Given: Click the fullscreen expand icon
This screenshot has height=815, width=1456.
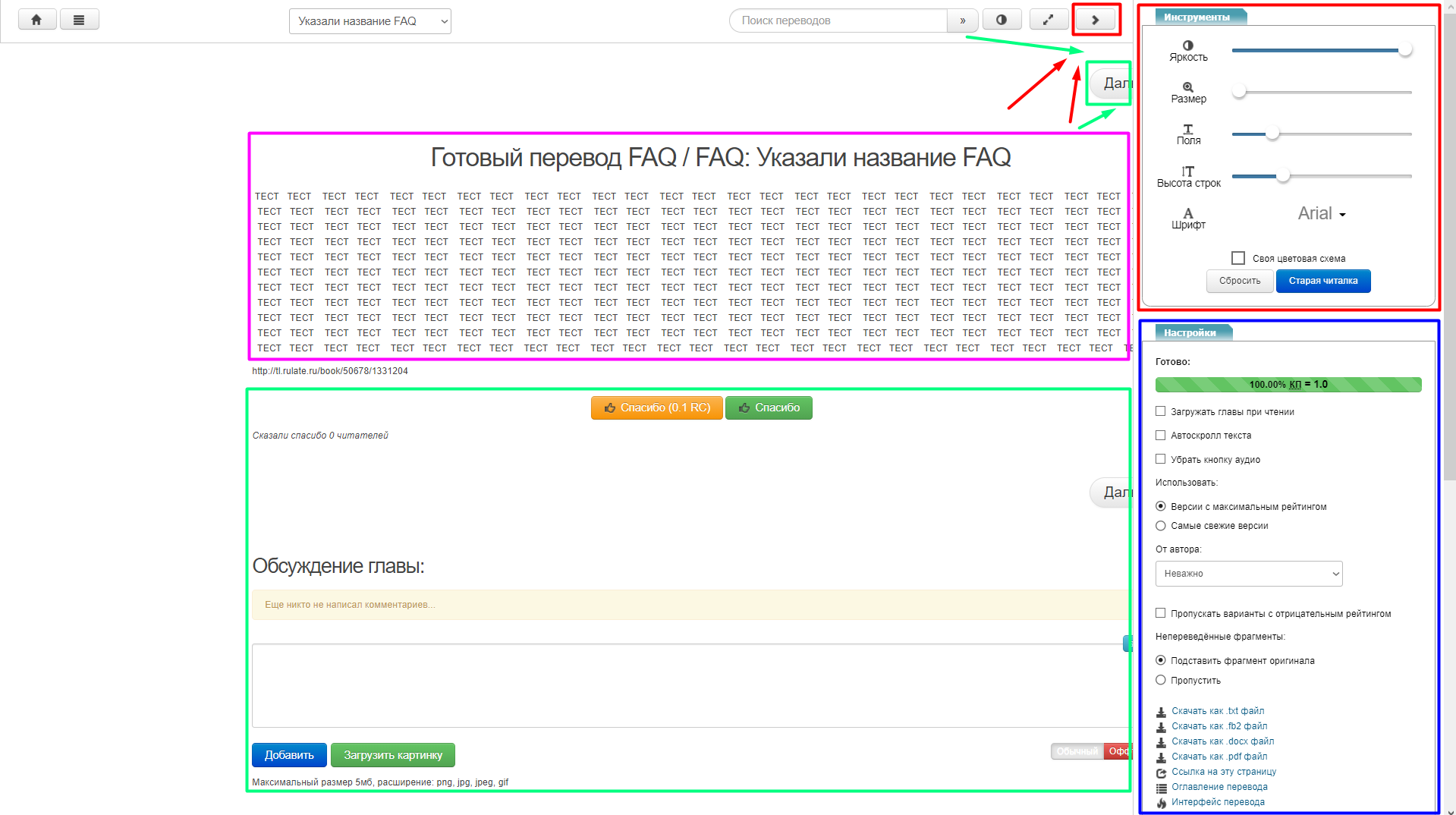Looking at the screenshot, I should (x=1048, y=20).
